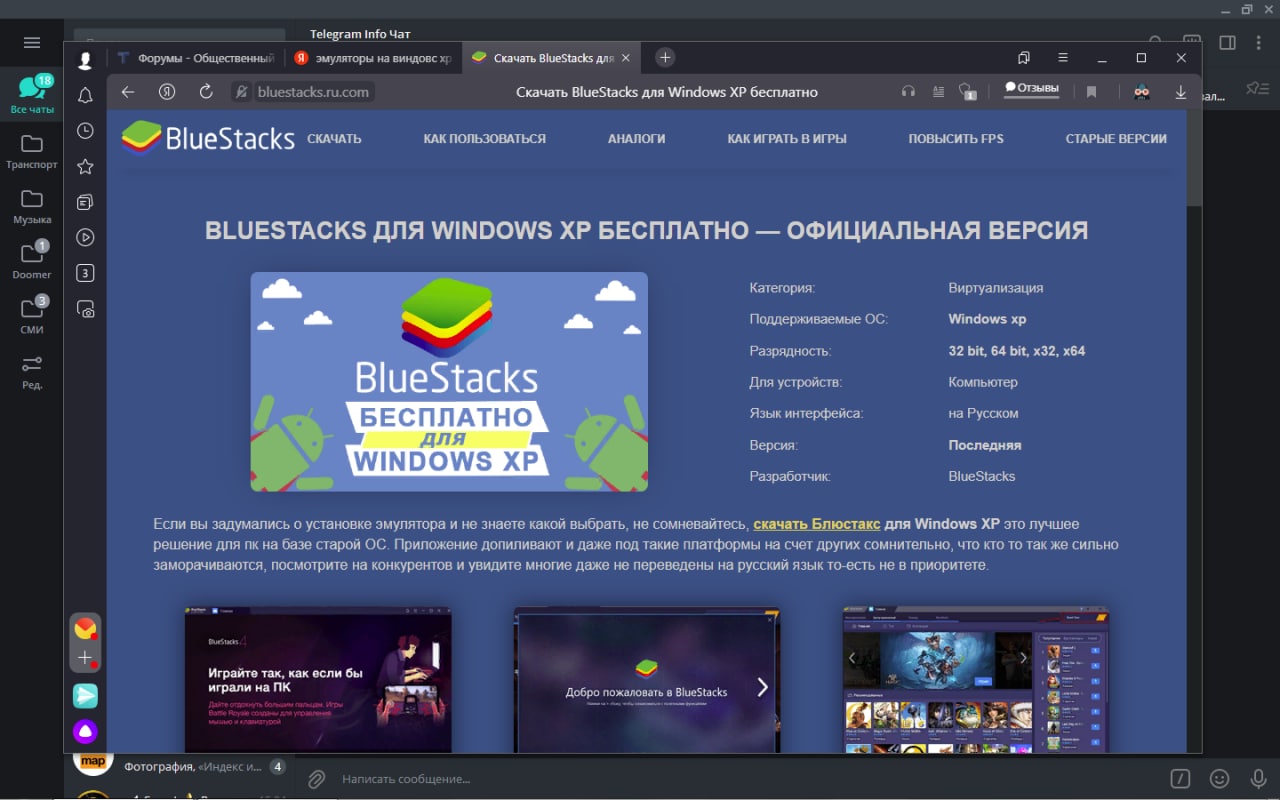
Task: Follow the скачать Блюстакс link
Action: 817,524
